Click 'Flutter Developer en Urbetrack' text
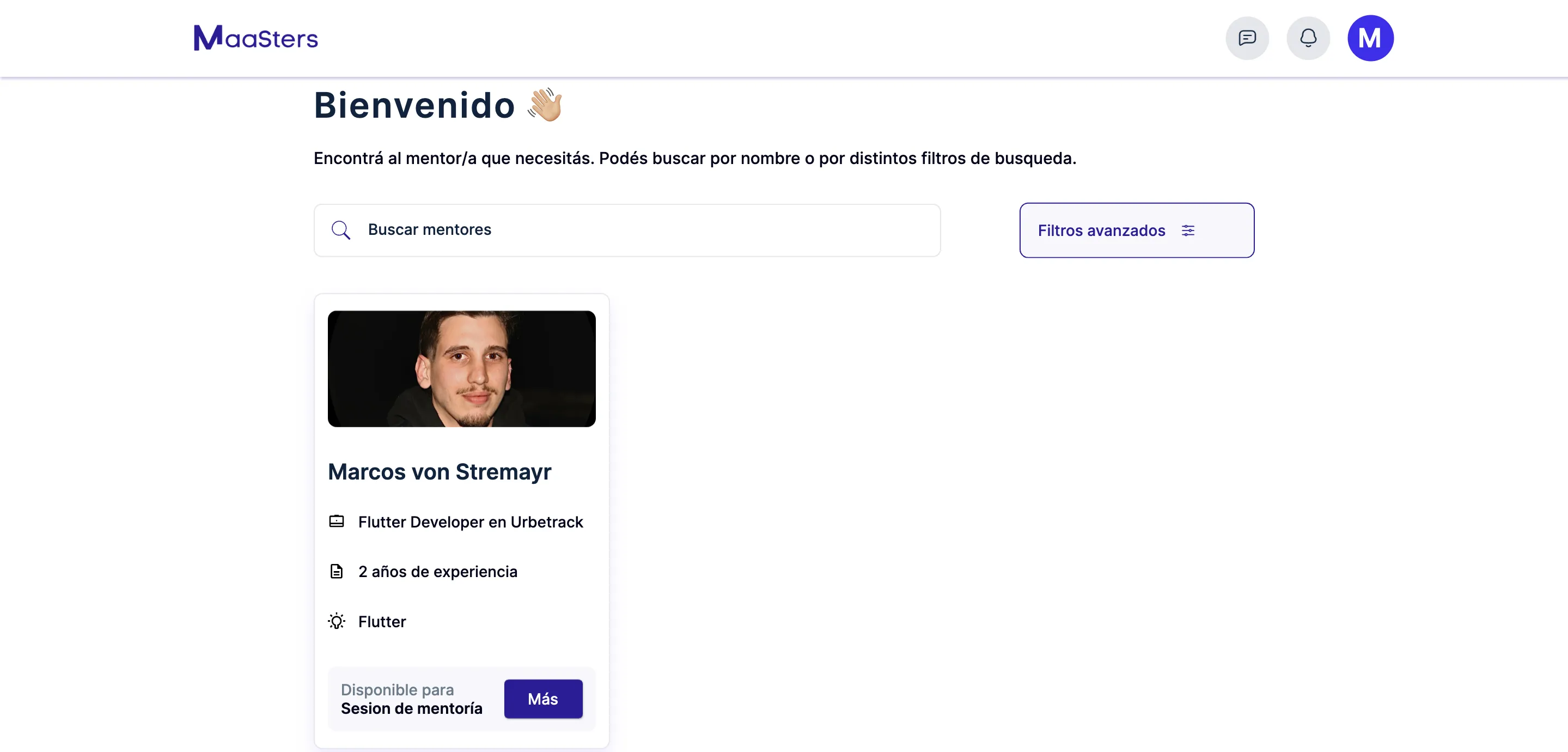This screenshot has height=752, width=1568. (471, 522)
